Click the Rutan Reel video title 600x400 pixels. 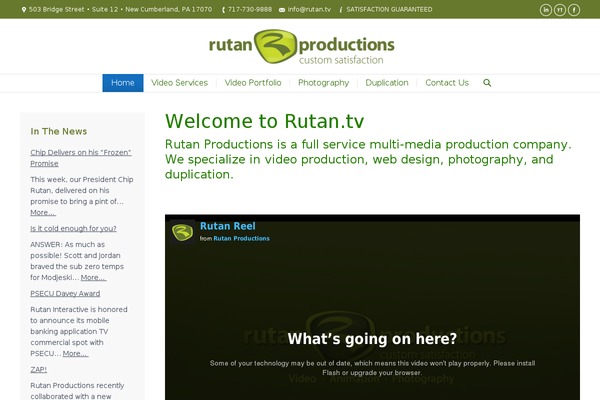(x=228, y=226)
